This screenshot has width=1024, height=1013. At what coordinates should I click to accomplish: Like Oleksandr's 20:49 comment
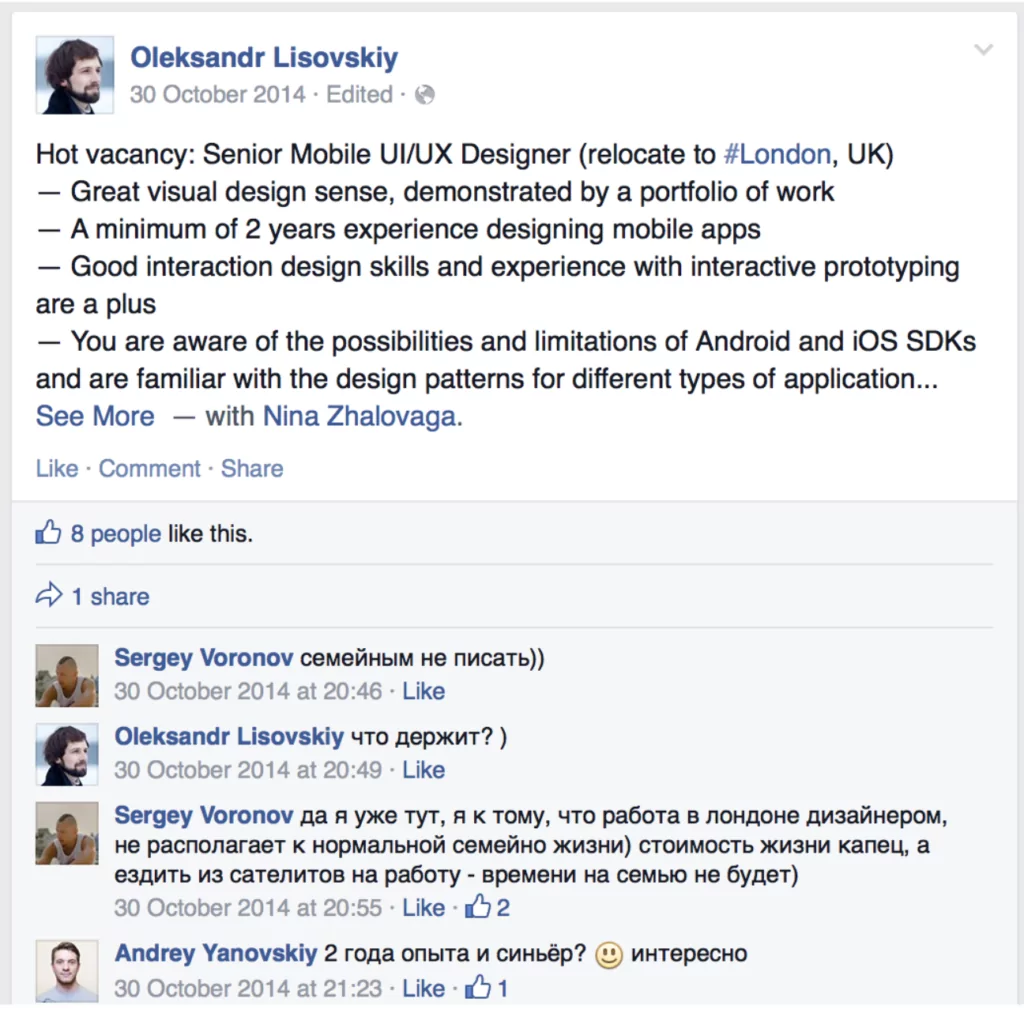pyautogui.click(x=424, y=770)
